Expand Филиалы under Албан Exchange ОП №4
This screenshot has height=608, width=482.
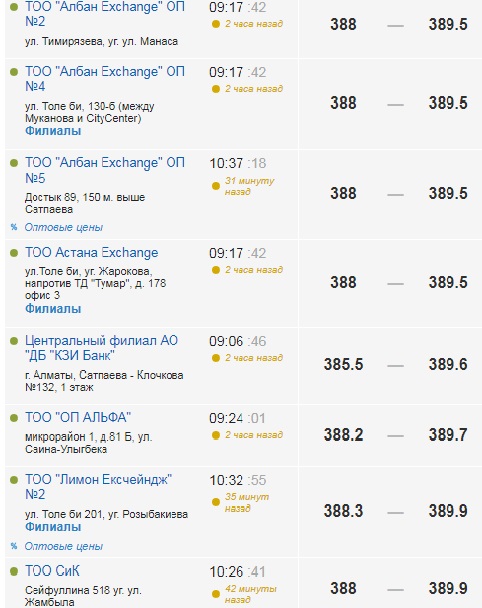(x=53, y=131)
